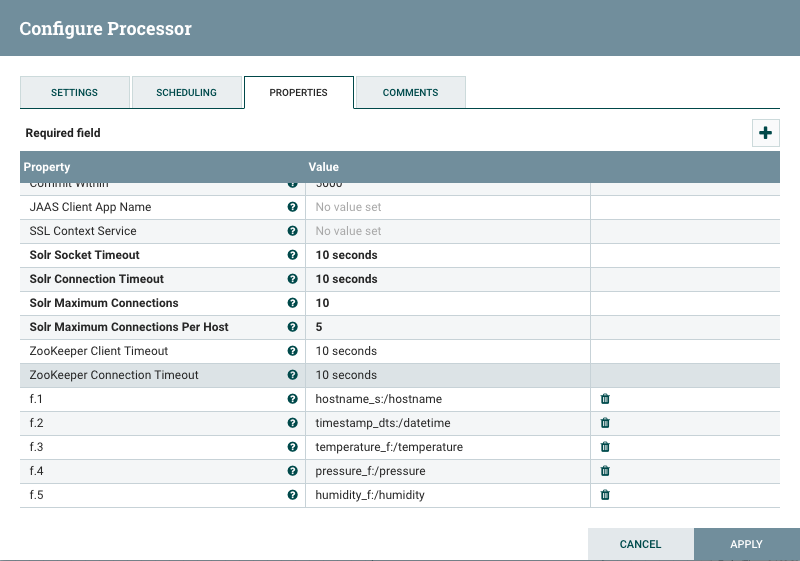Screen dimensions: 800x561
Task: Edit JAAS Client App Name empty value
Action: pos(448,207)
